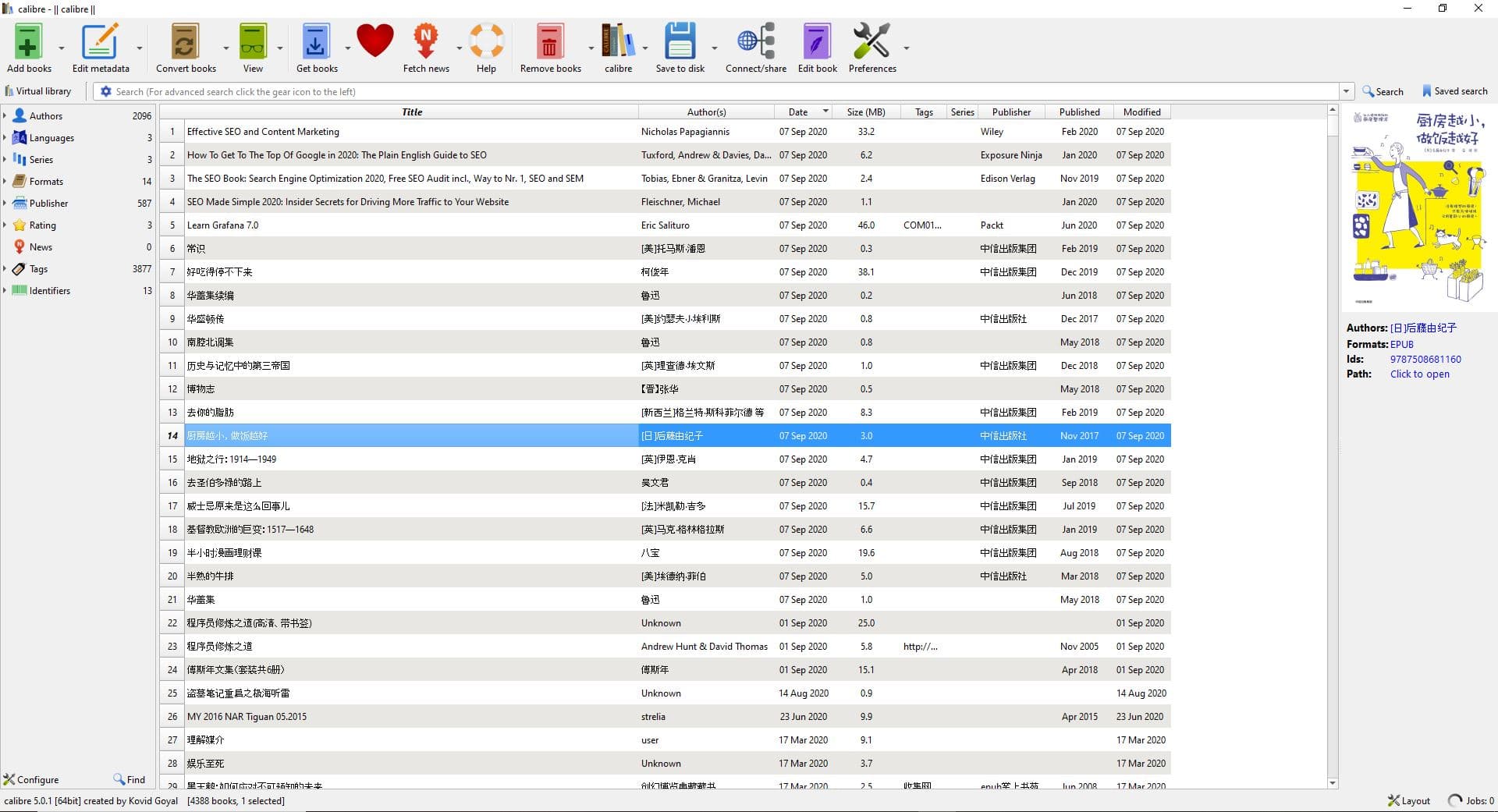Click the Add books icon
Image resolution: width=1498 pixels, height=812 pixels.
(28, 42)
